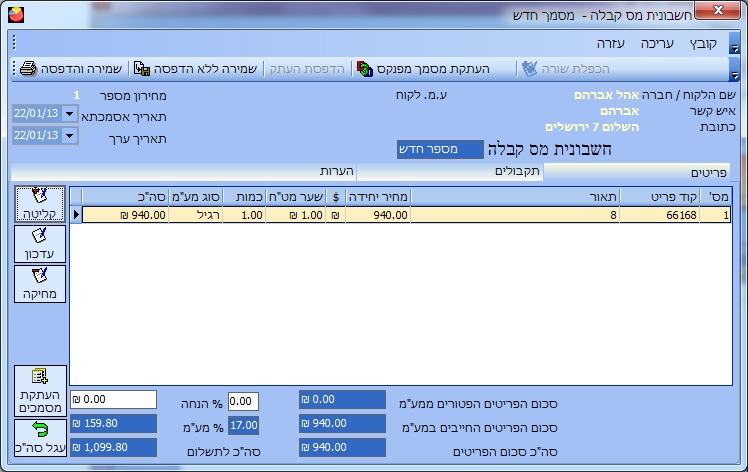This screenshot has height=472, width=748.
Task: Click the % הנחה discount input field
Action: click(243, 401)
